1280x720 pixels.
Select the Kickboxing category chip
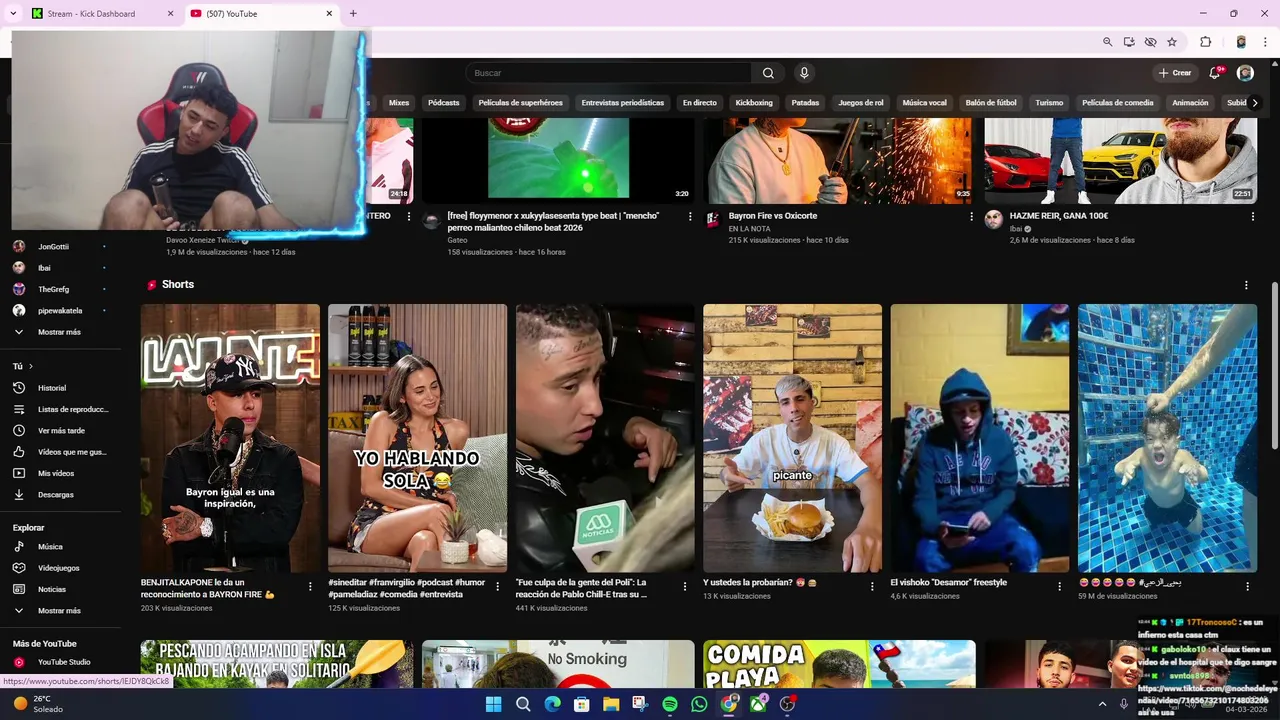754,103
